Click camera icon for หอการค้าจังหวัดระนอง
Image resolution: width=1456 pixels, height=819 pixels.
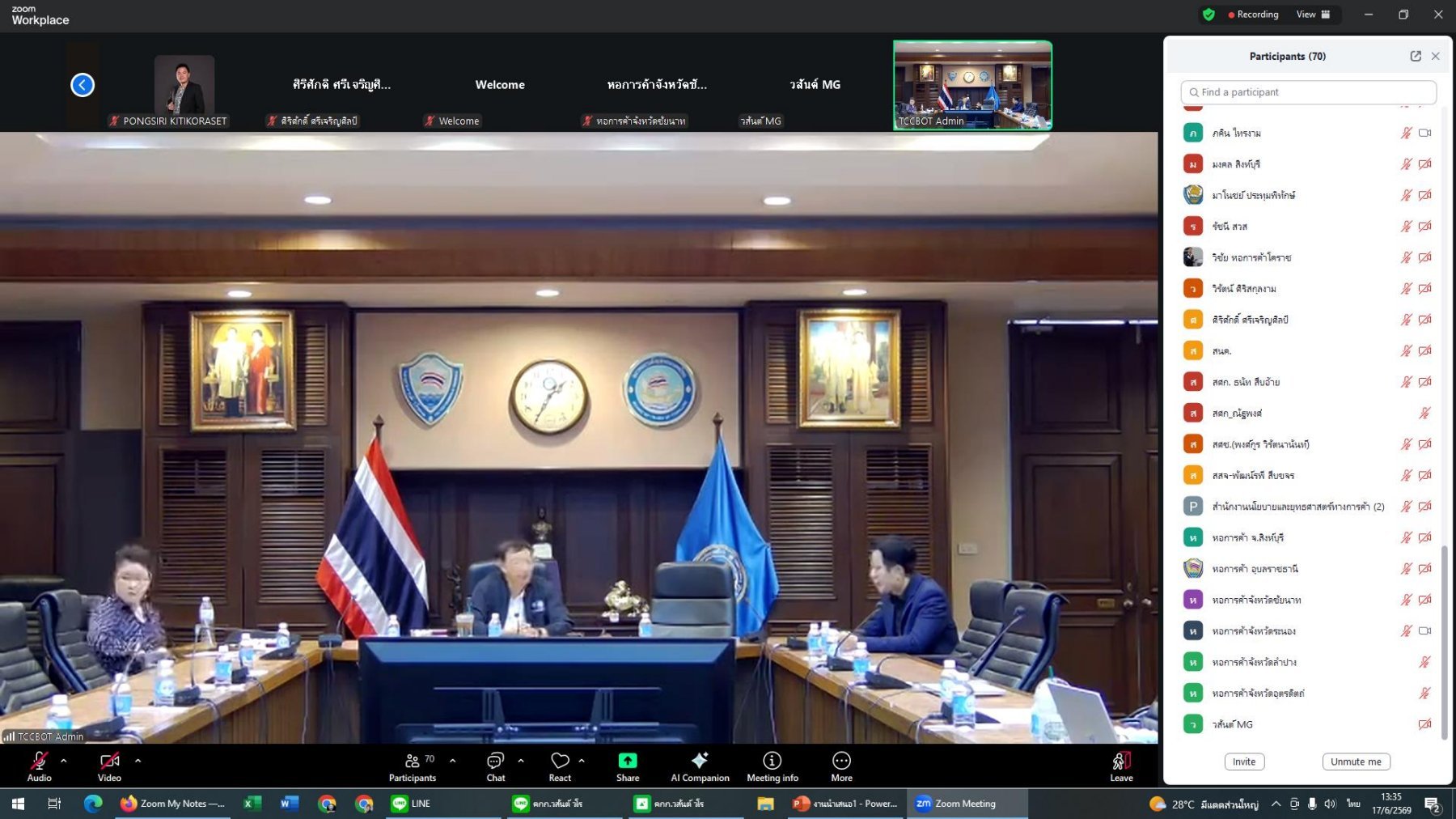coord(1425,631)
